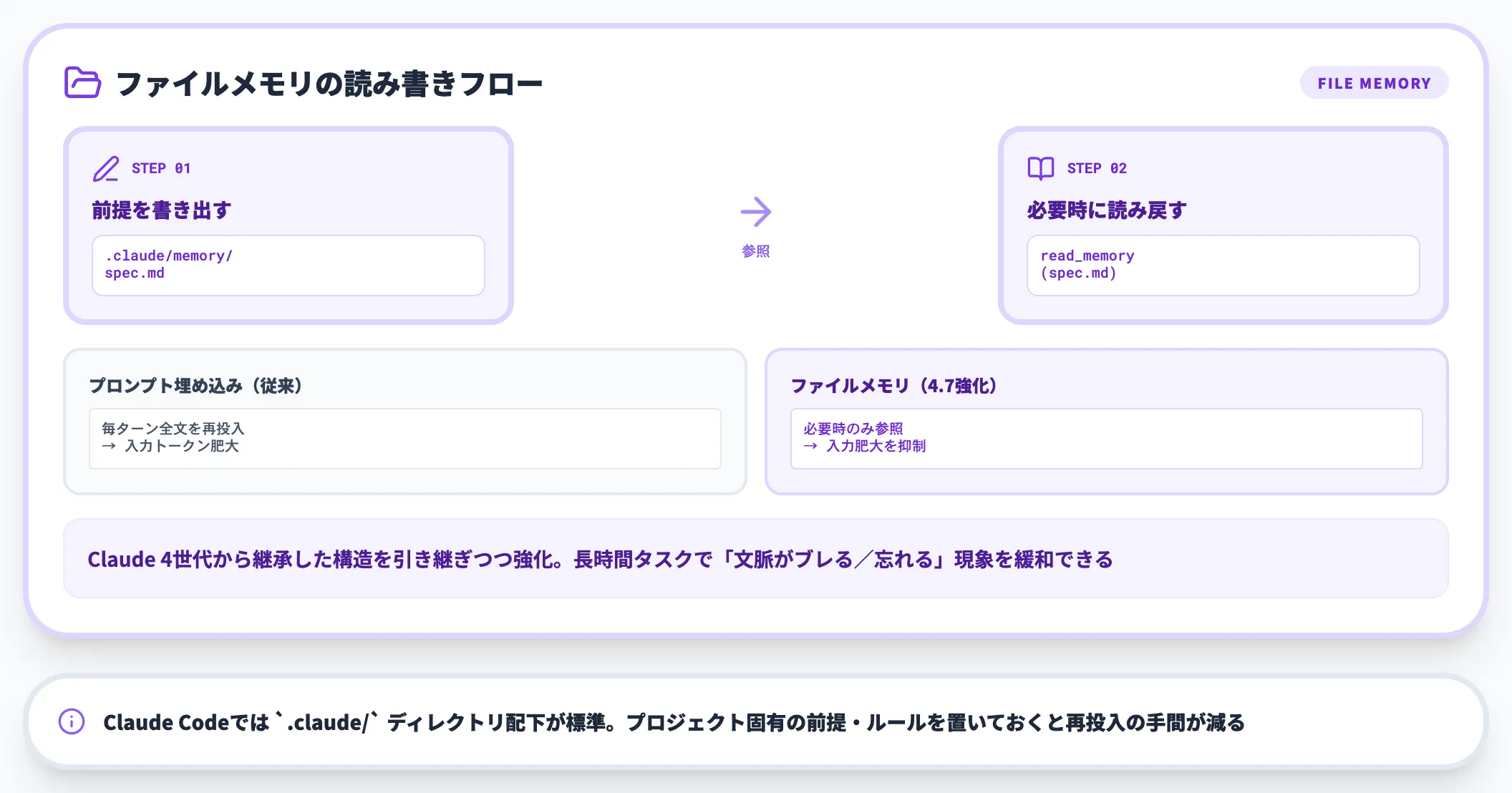Viewport: 1512px width, 793px height.
Task: Expand the ファイルメモリ（4.7強化） panel
Action: (1108, 420)
